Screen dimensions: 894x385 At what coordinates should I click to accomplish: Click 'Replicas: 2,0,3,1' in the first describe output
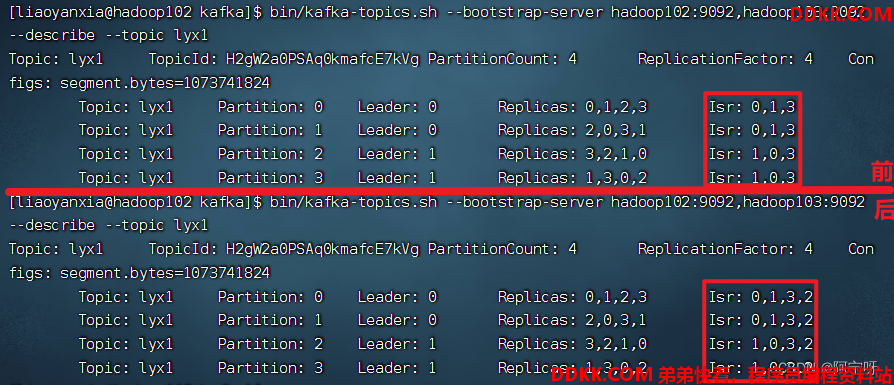(572, 130)
